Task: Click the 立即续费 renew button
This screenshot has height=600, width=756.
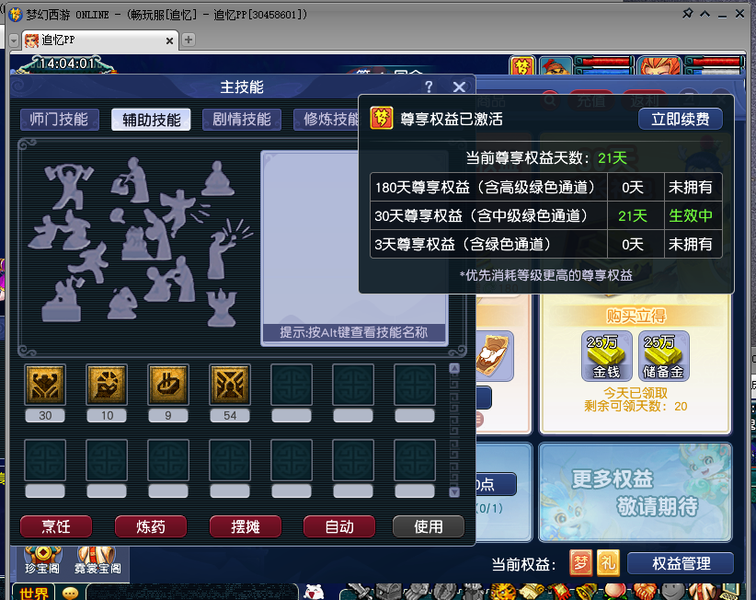Action: (x=680, y=119)
